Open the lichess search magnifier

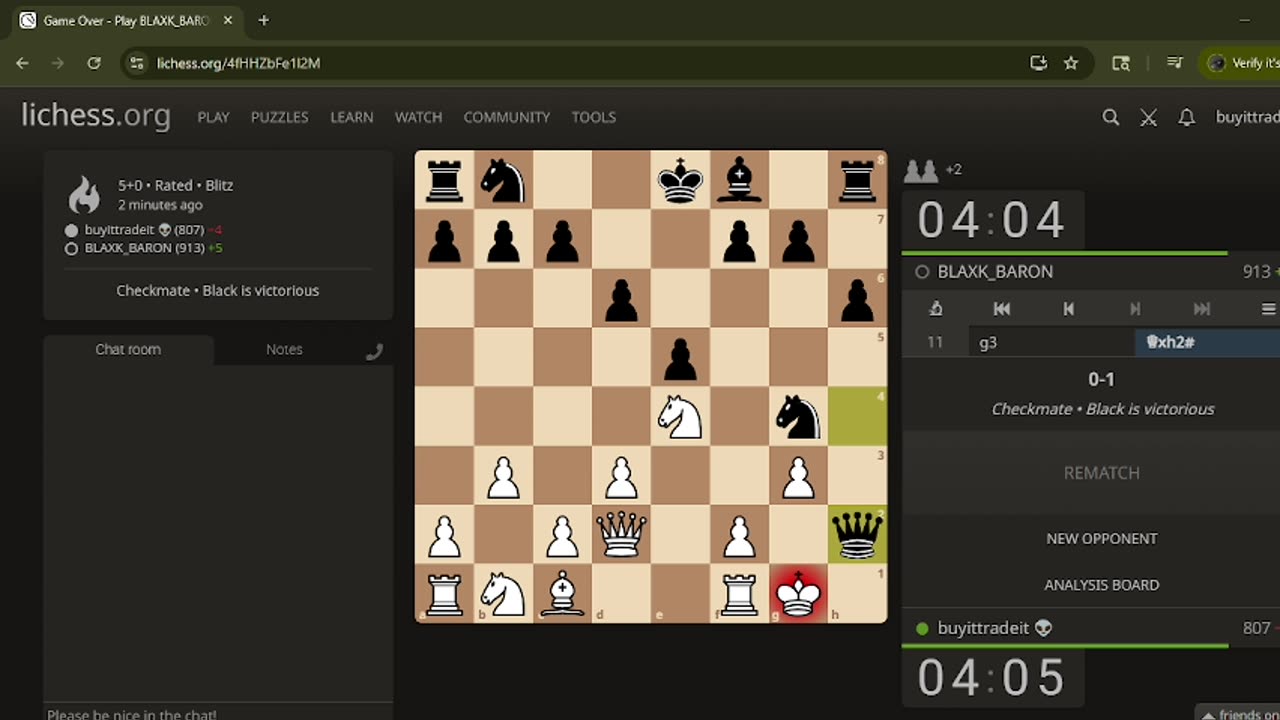(x=1110, y=117)
